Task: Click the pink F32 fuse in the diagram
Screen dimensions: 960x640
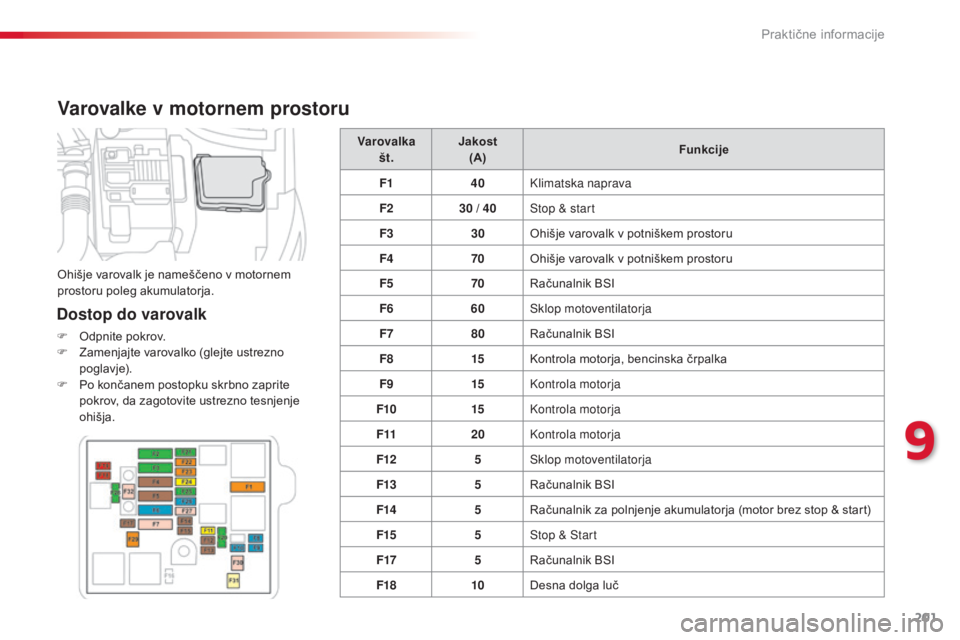Action: tap(129, 492)
